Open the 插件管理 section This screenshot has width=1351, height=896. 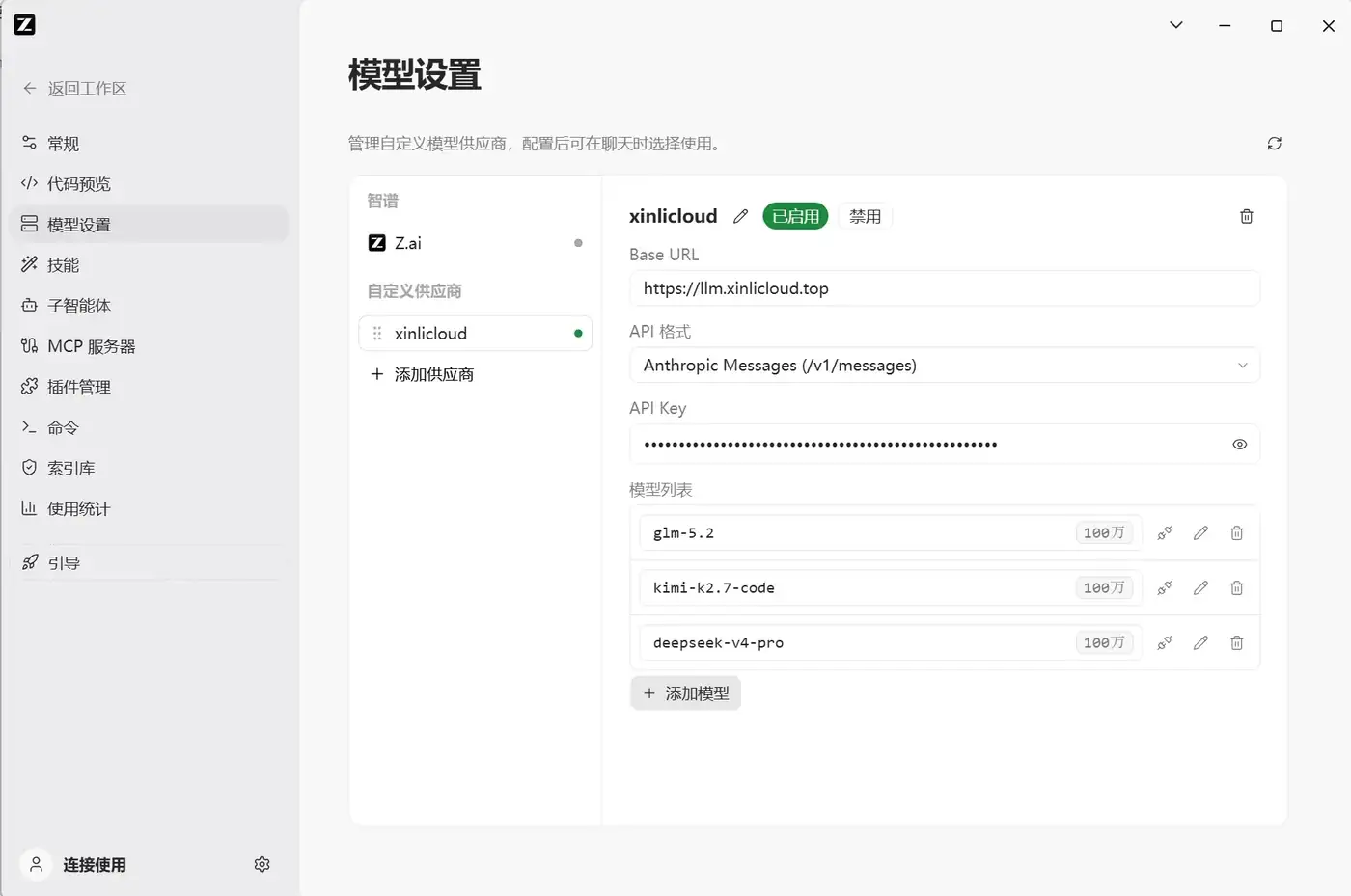(149, 387)
